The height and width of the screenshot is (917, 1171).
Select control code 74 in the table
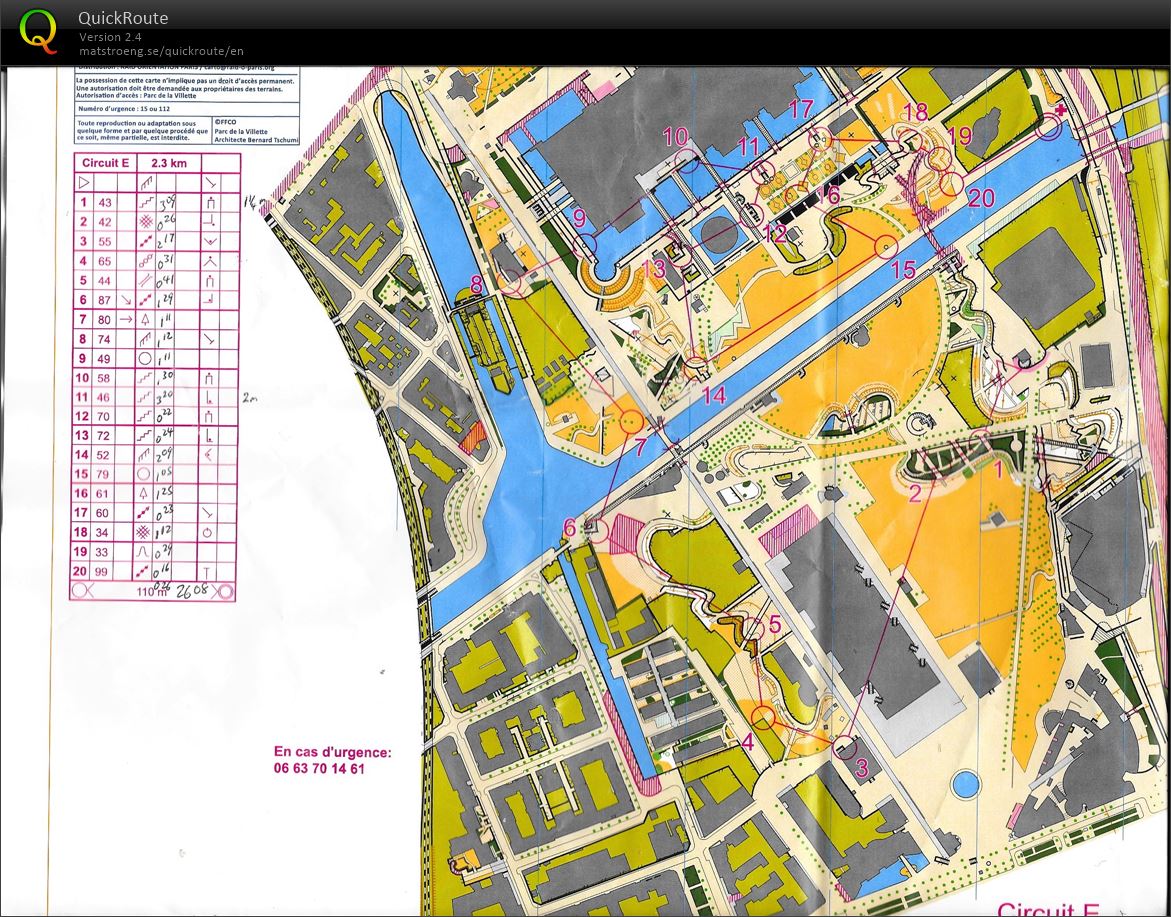[x=105, y=339]
